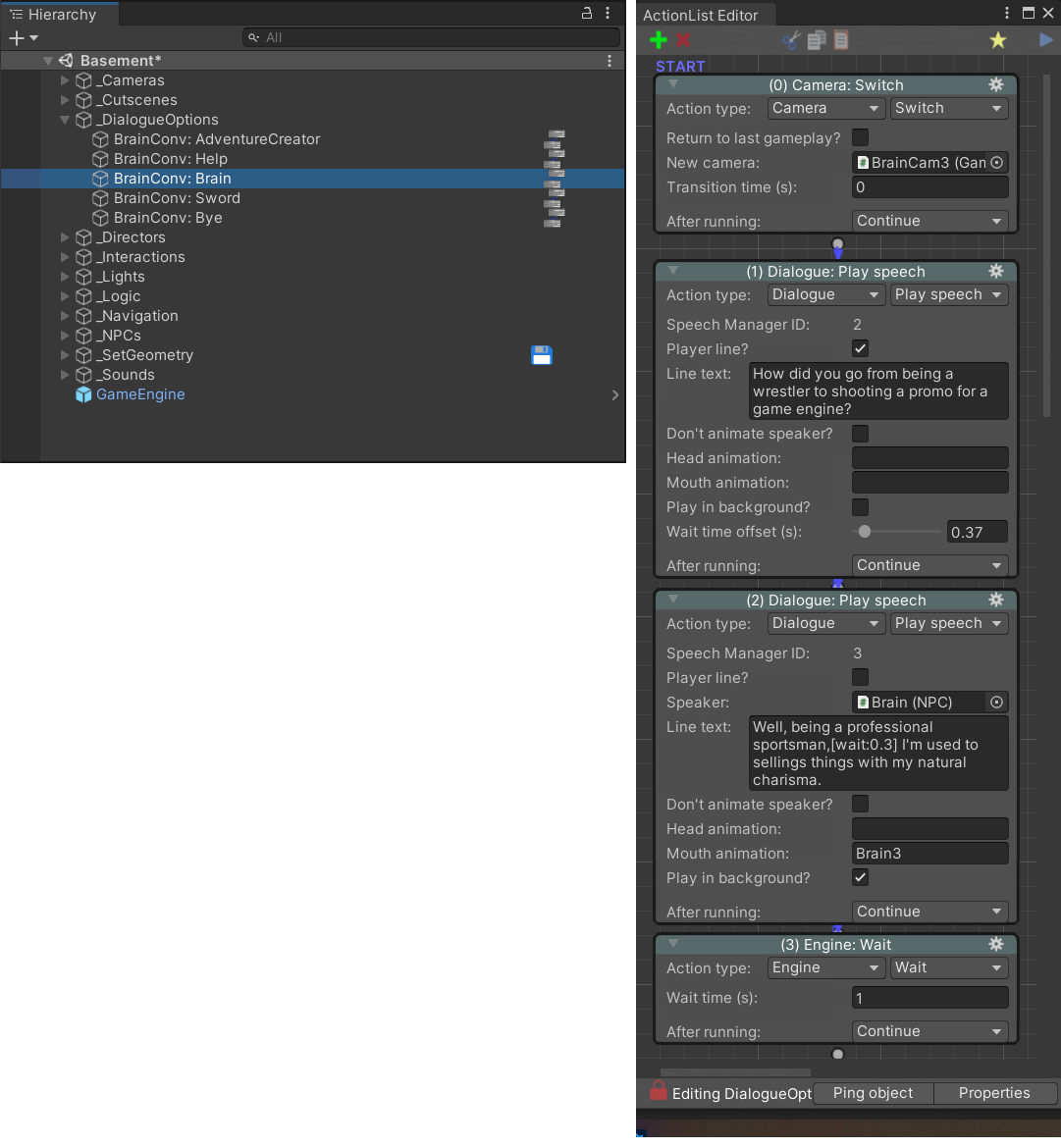
Task: Click the blue Run arrow icon
Action: click(1046, 39)
